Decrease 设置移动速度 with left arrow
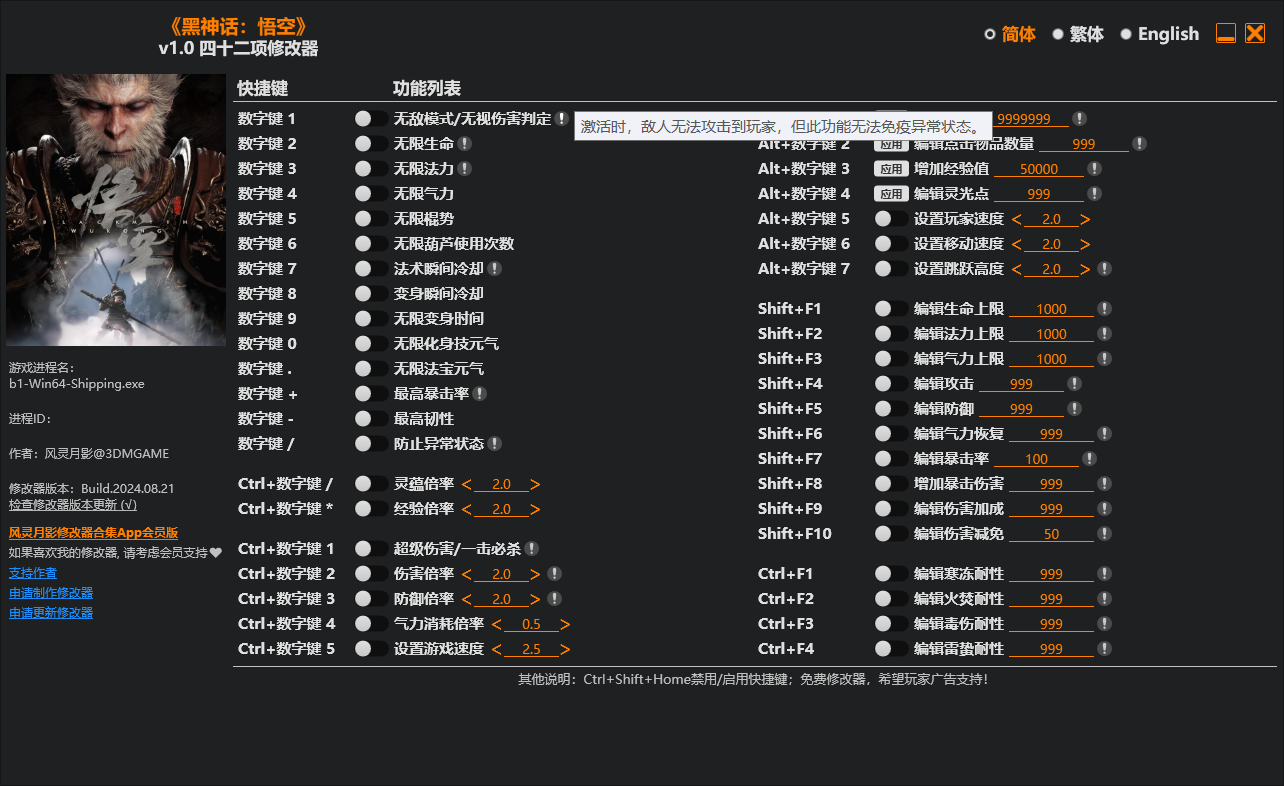This screenshot has width=1284, height=786. coord(1017,244)
